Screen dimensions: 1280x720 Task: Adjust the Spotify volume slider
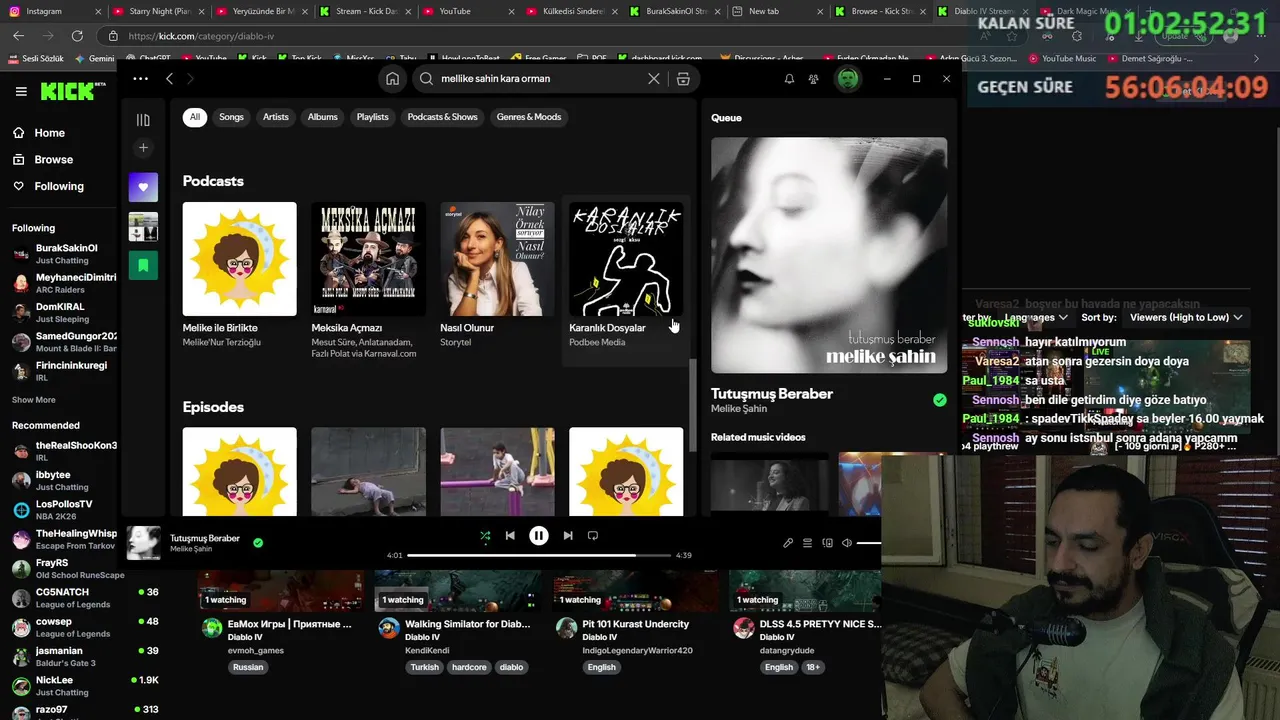[x=869, y=543]
